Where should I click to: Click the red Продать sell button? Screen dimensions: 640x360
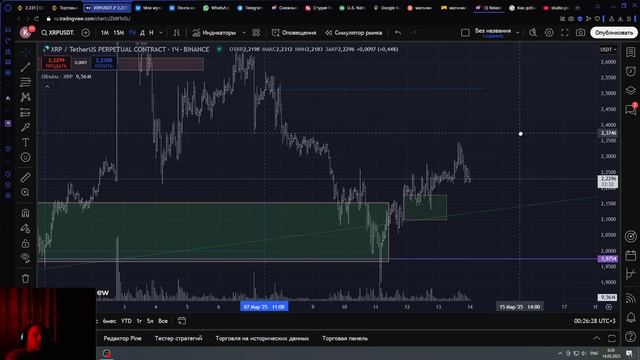pos(56,63)
